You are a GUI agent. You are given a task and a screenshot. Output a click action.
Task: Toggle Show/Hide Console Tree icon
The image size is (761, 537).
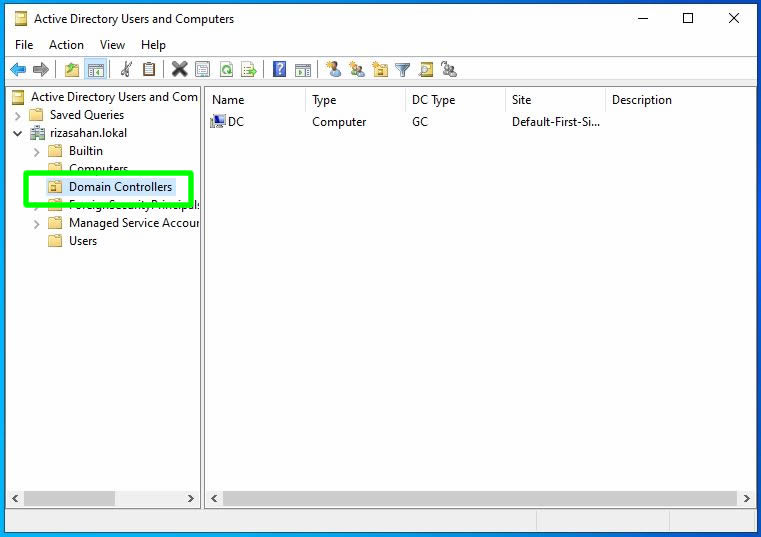(96, 69)
